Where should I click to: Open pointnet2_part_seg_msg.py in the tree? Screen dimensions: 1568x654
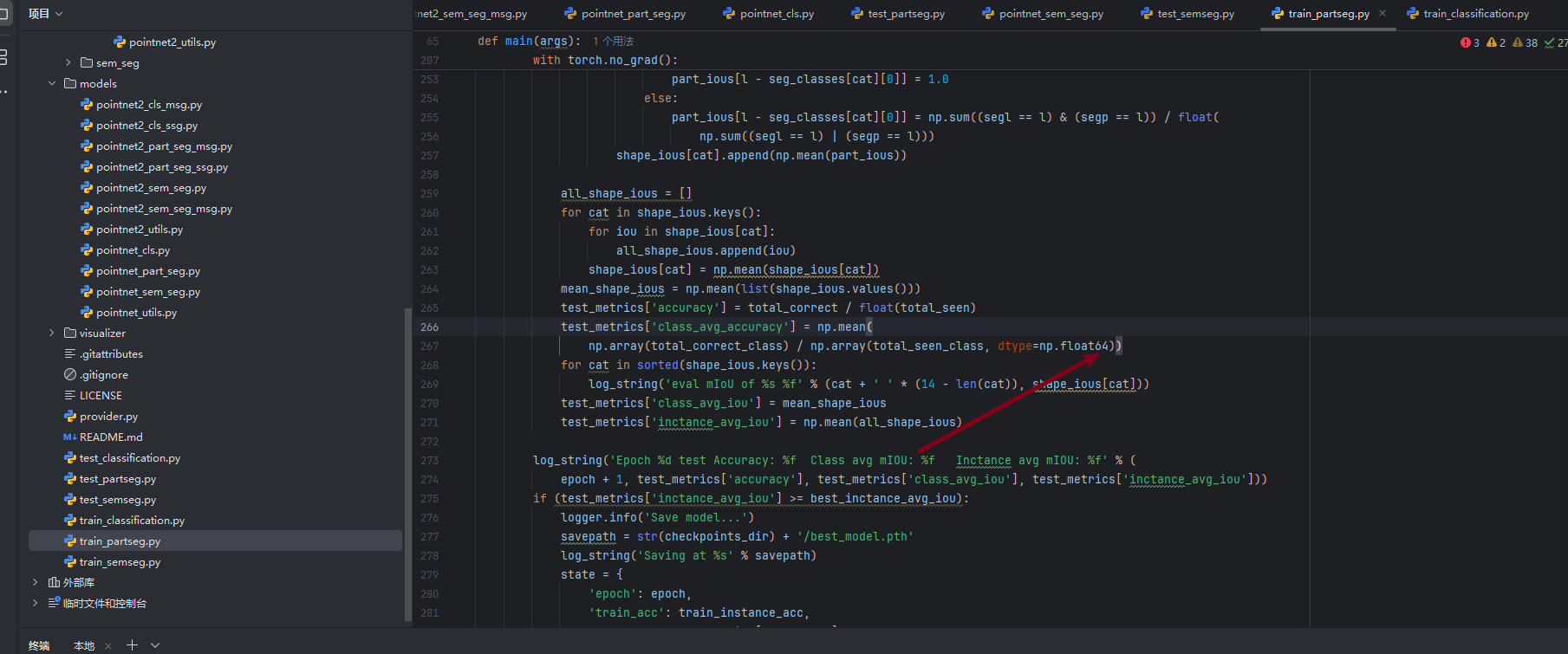[x=157, y=146]
